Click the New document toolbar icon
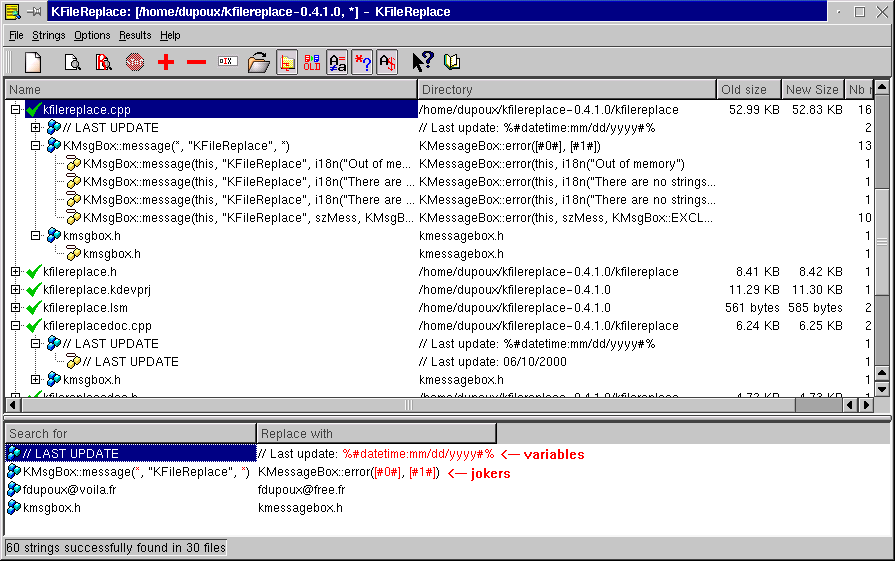 (x=33, y=63)
